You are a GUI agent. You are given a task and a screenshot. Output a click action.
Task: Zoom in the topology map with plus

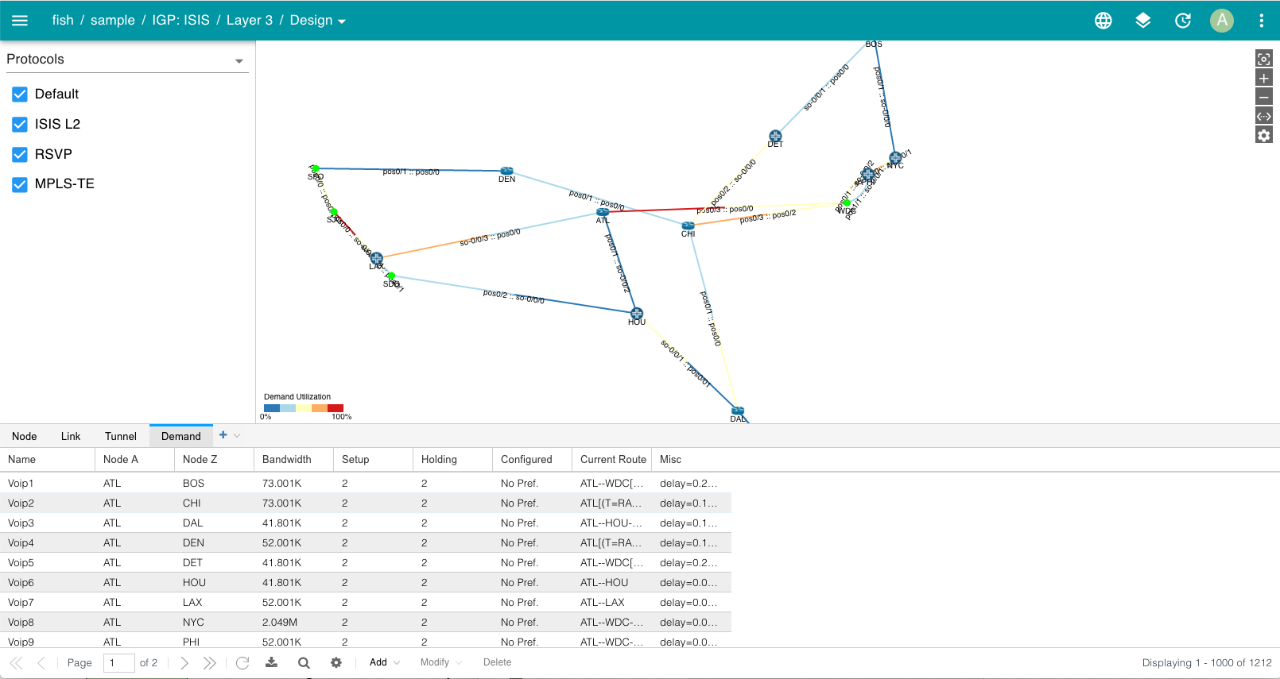(1264, 78)
